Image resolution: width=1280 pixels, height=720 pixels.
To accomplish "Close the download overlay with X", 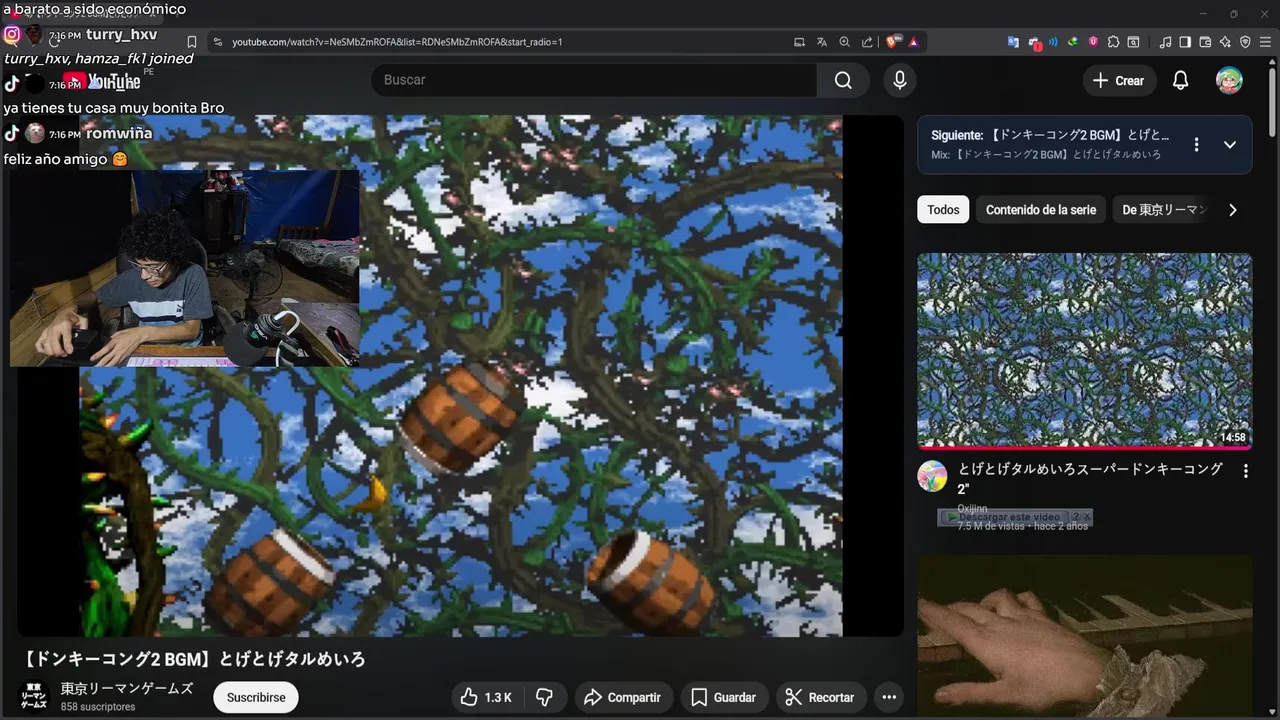I will 1087,517.
